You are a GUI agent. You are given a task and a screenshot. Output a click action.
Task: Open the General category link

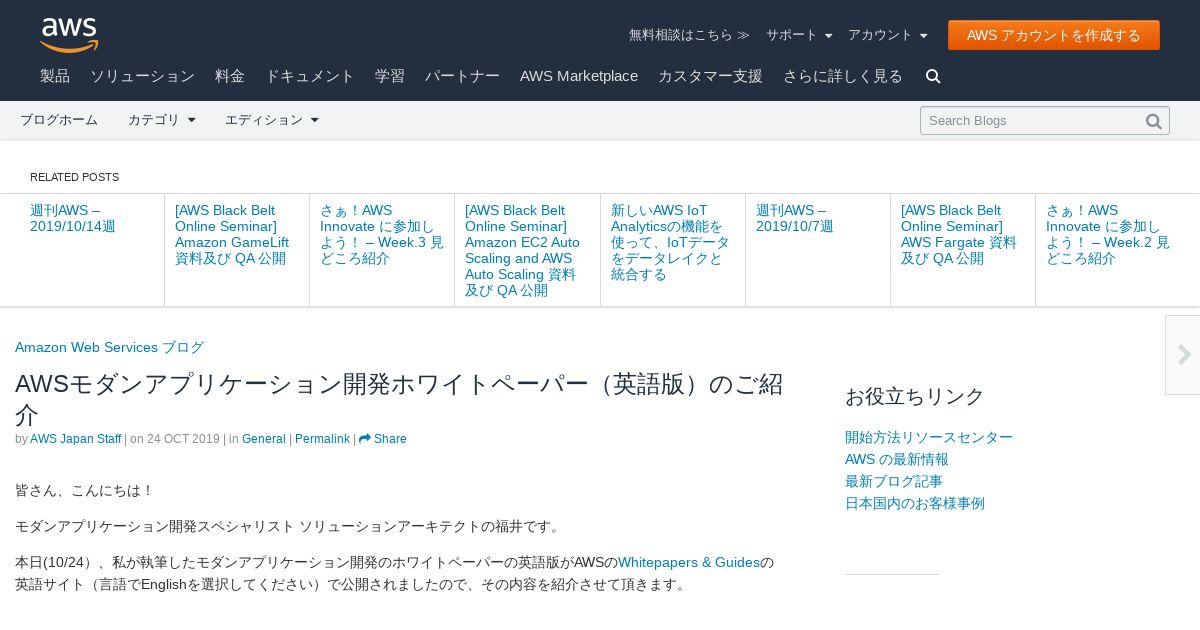pos(264,439)
